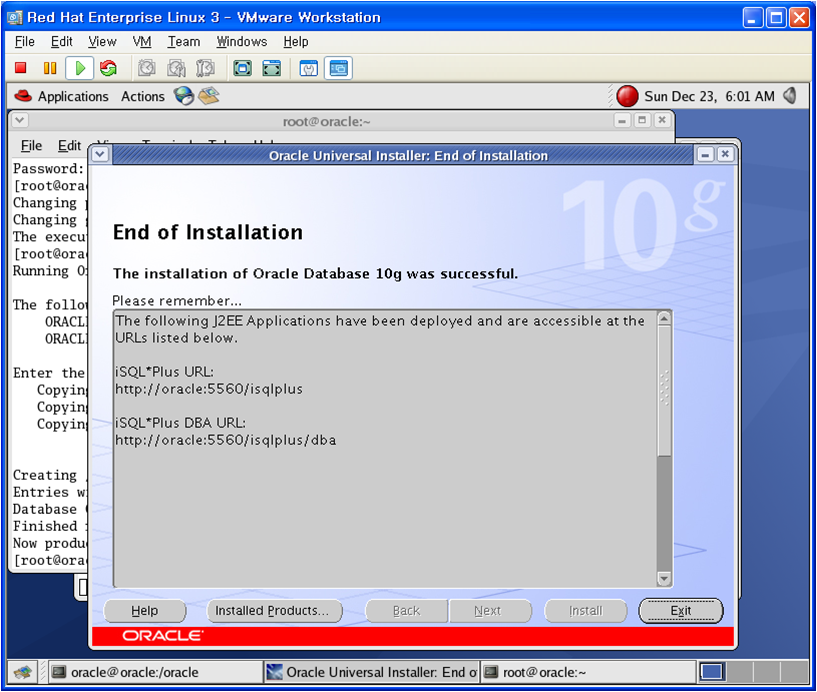Click the red update alert notification icon
Viewport: 817px width, 692px height.
pos(627,96)
